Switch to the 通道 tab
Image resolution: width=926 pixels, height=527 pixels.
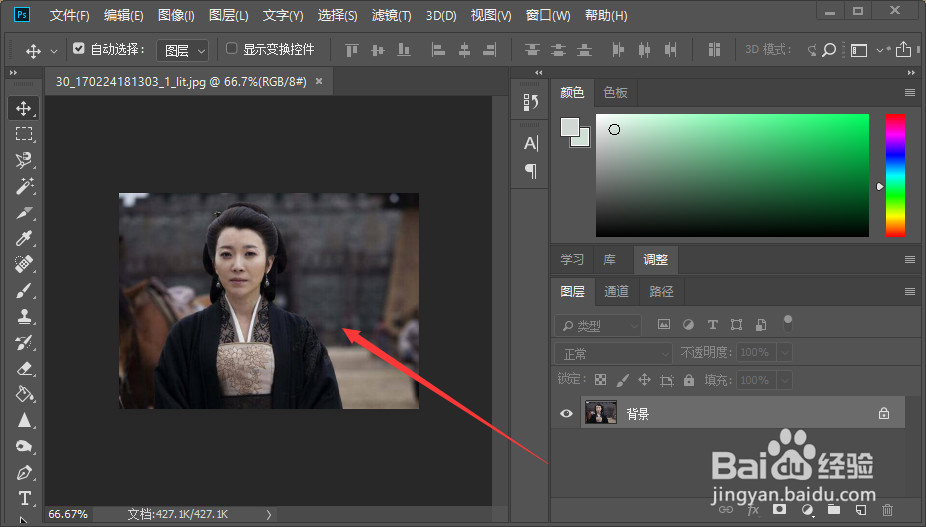tap(616, 291)
